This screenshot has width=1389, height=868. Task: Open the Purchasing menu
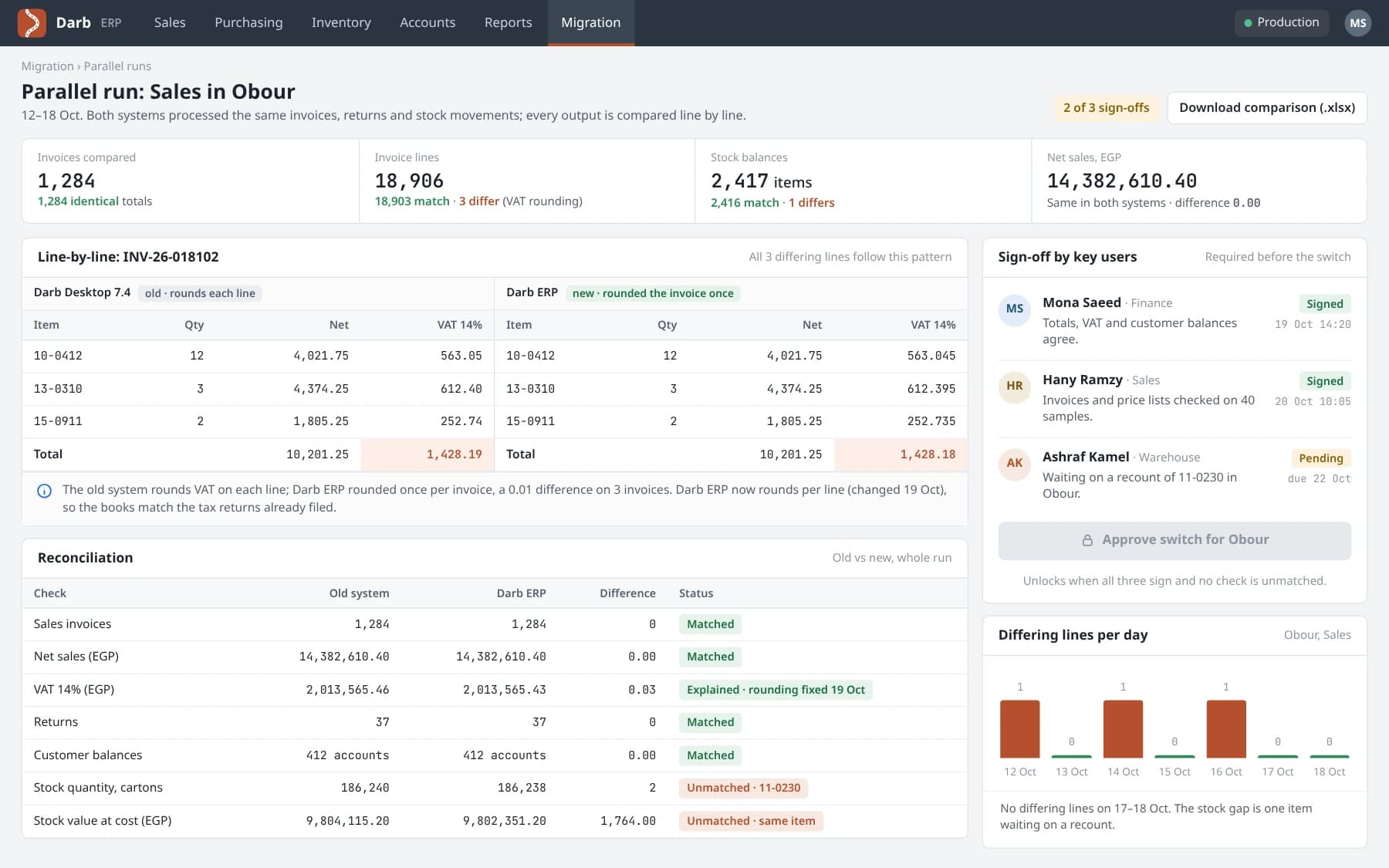click(x=248, y=23)
